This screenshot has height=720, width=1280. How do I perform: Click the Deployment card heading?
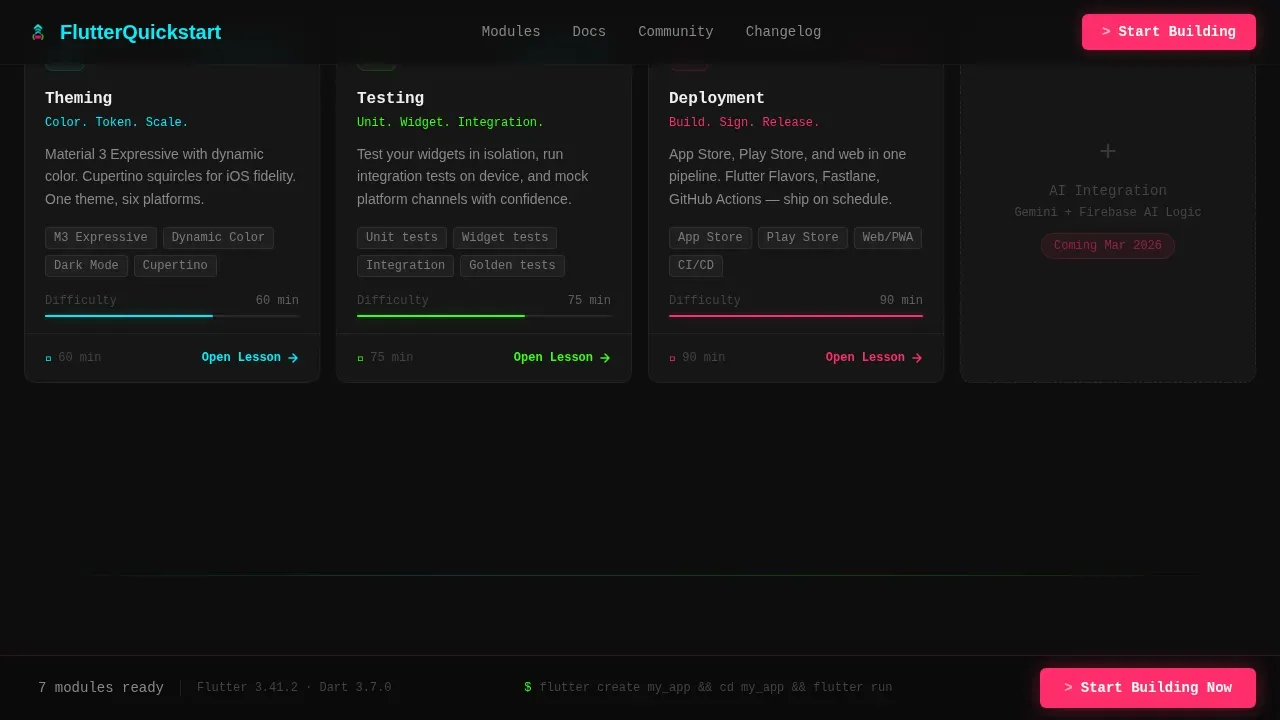pos(717,98)
